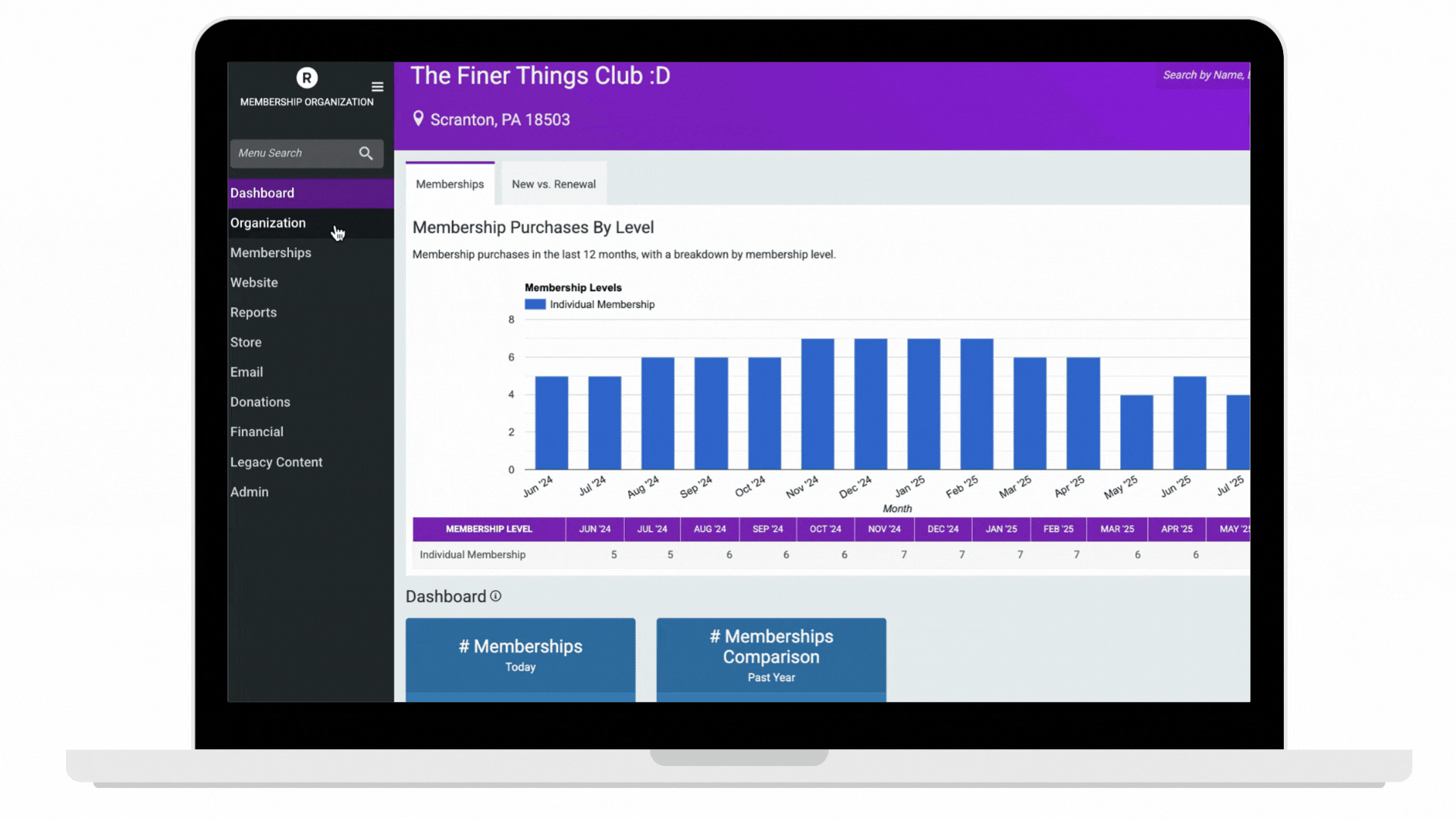Open the Admin menu item

310,491
